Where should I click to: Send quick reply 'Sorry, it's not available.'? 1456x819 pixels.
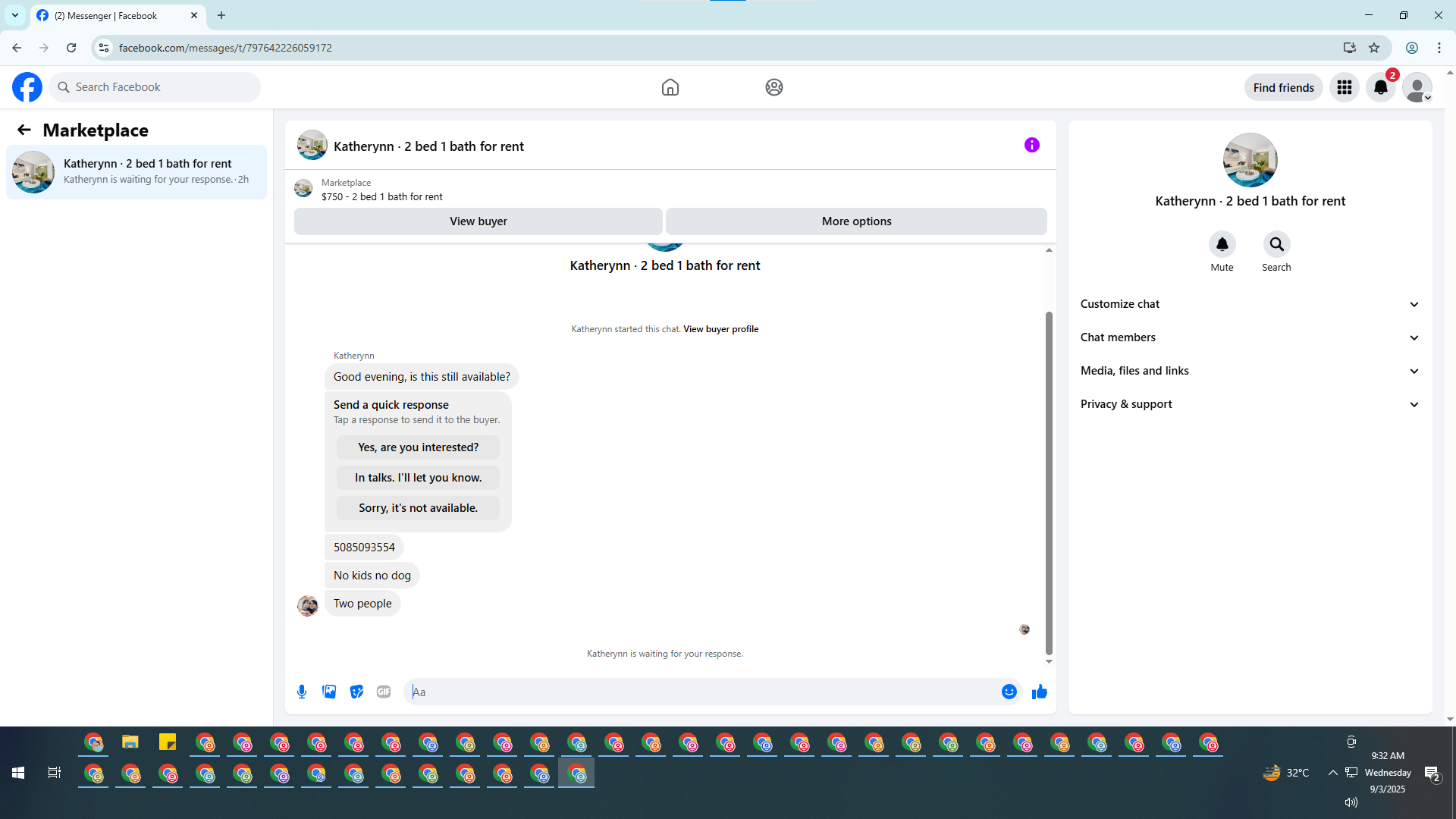point(419,508)
